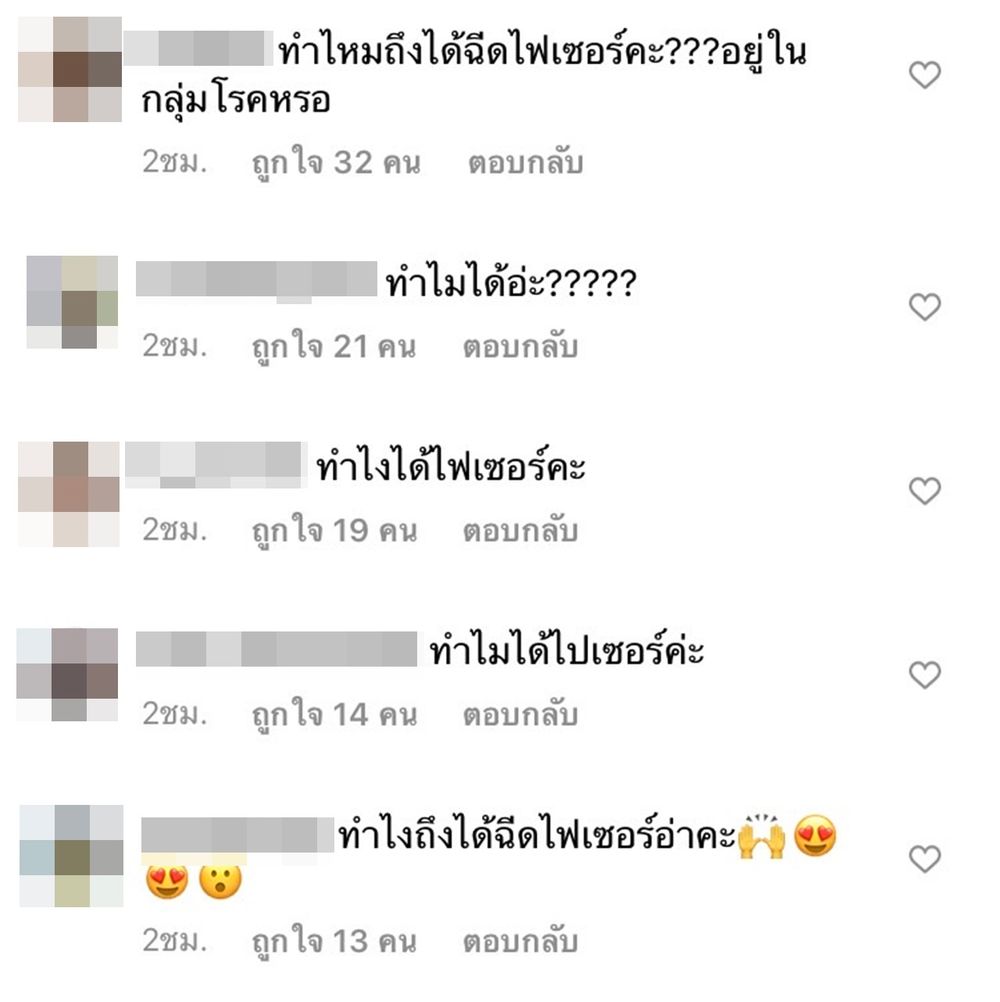This screenshot has height=1002, width=1000.
Task: View who liked: ถูกใจ 32 คน
Action: pos(336,164)
